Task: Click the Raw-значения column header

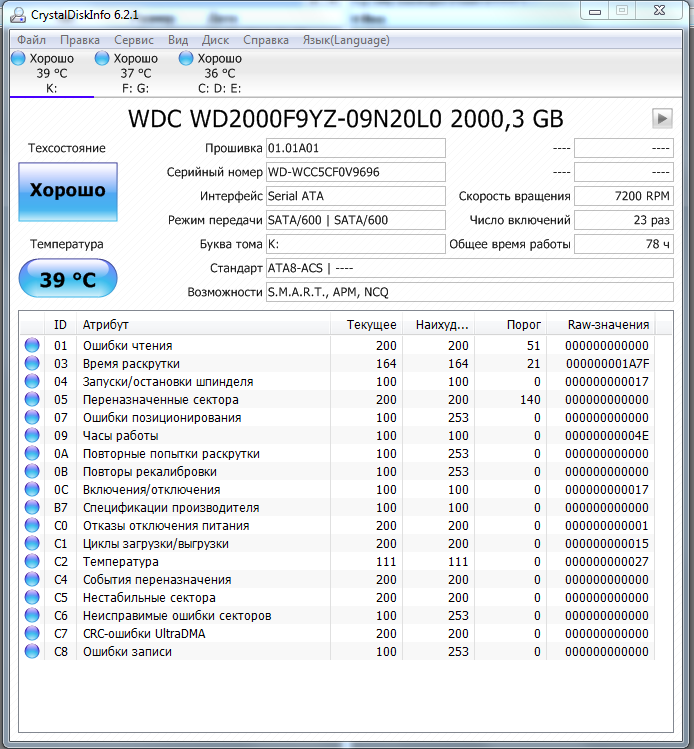Action: (608, 325)
